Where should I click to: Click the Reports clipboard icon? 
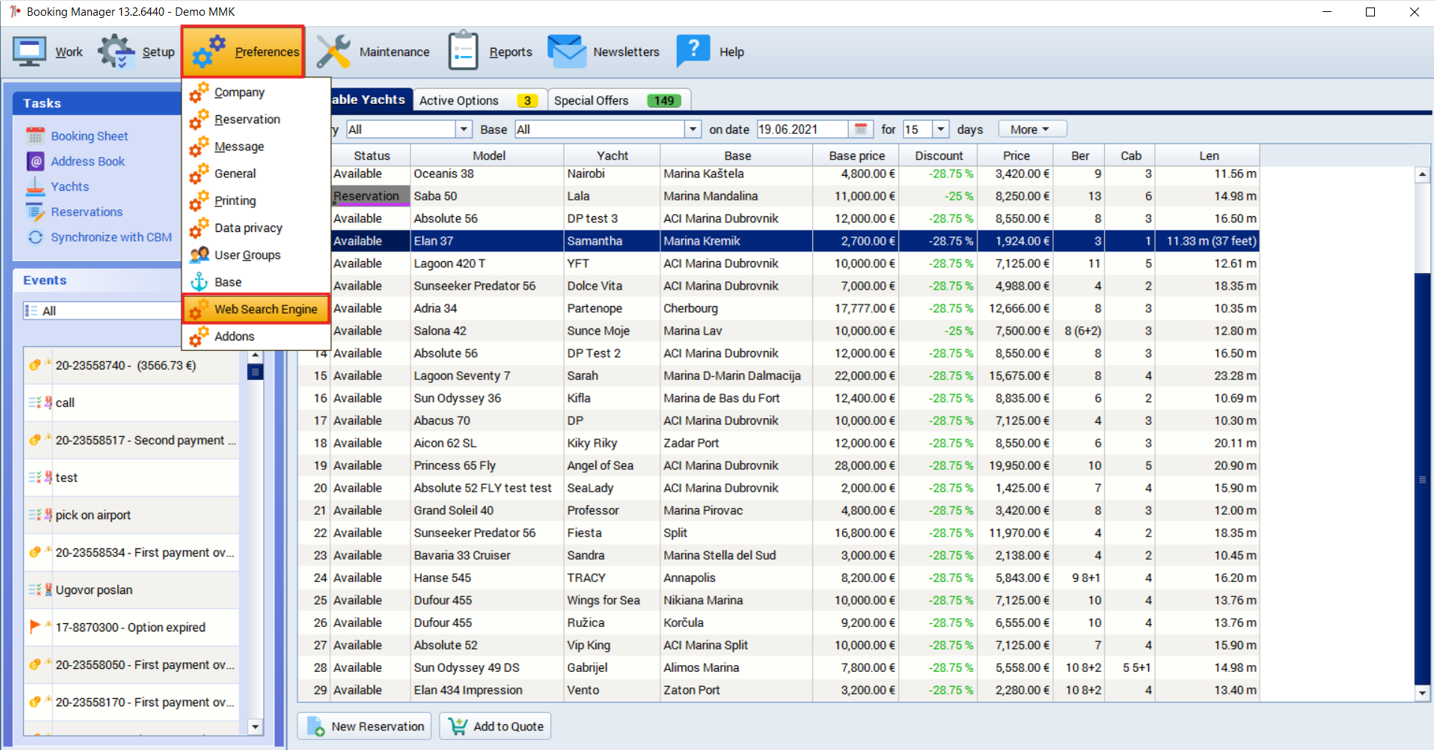click(463, 51)
